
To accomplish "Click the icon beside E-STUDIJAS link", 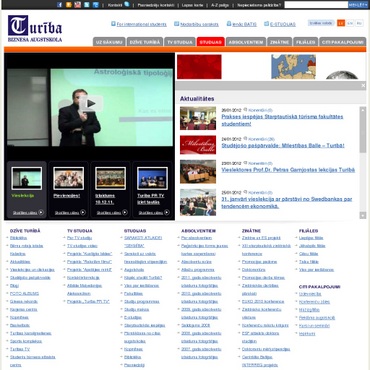I will pyautogui.click(x=266, y=24).
